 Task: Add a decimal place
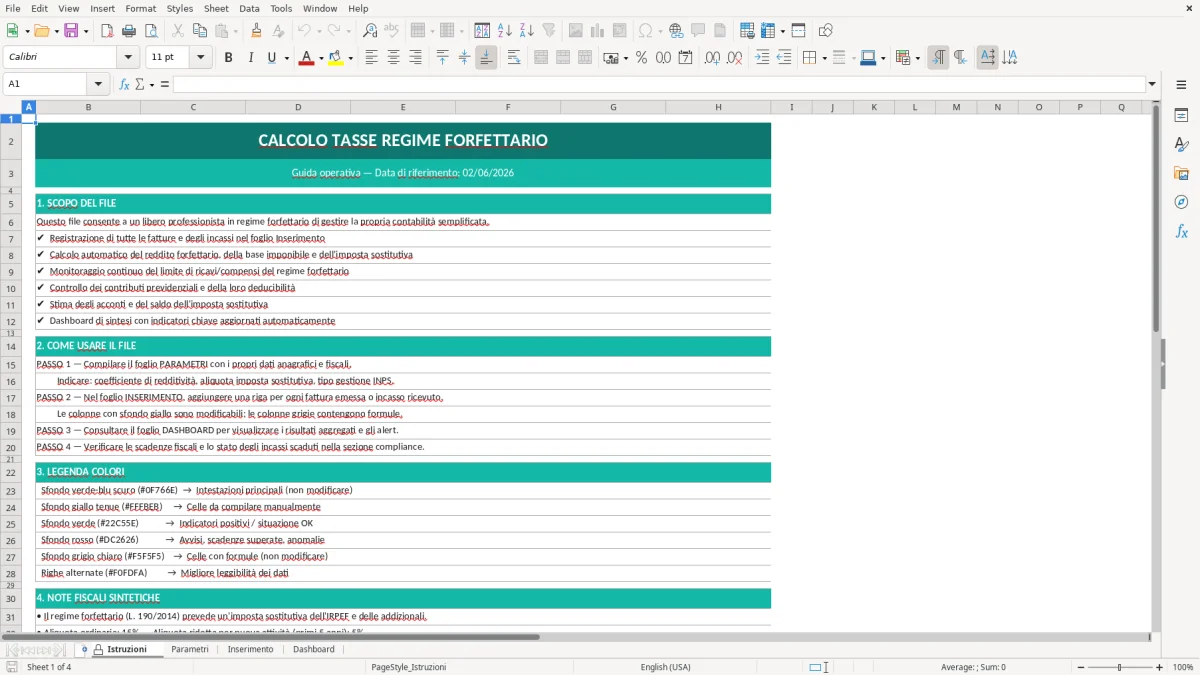pyautogui.click(x=713, y=58)
